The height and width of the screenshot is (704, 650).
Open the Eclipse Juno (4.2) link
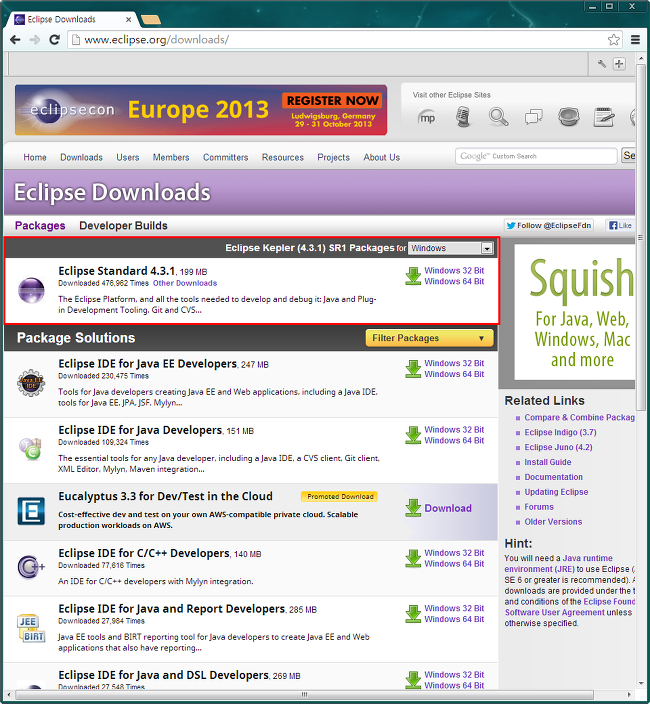[x=558, y=447]
